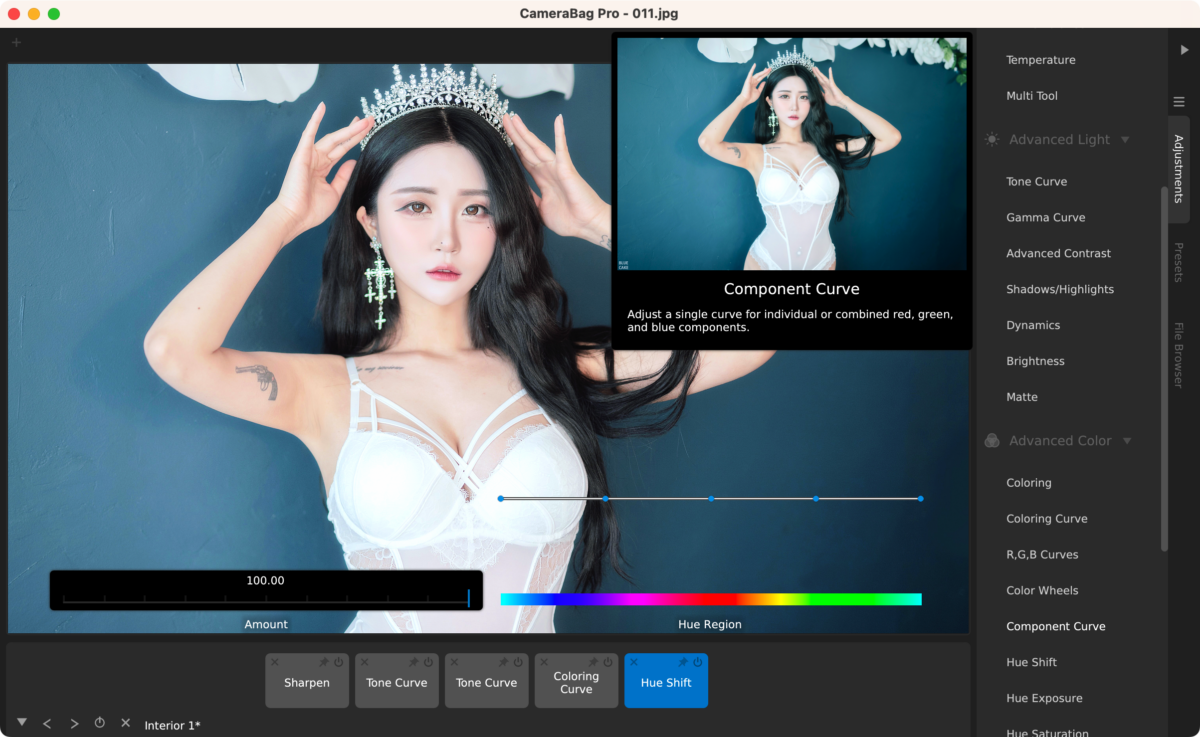
Task: Collapse the Advanced Color section arrow
Action: [1127, 441]
